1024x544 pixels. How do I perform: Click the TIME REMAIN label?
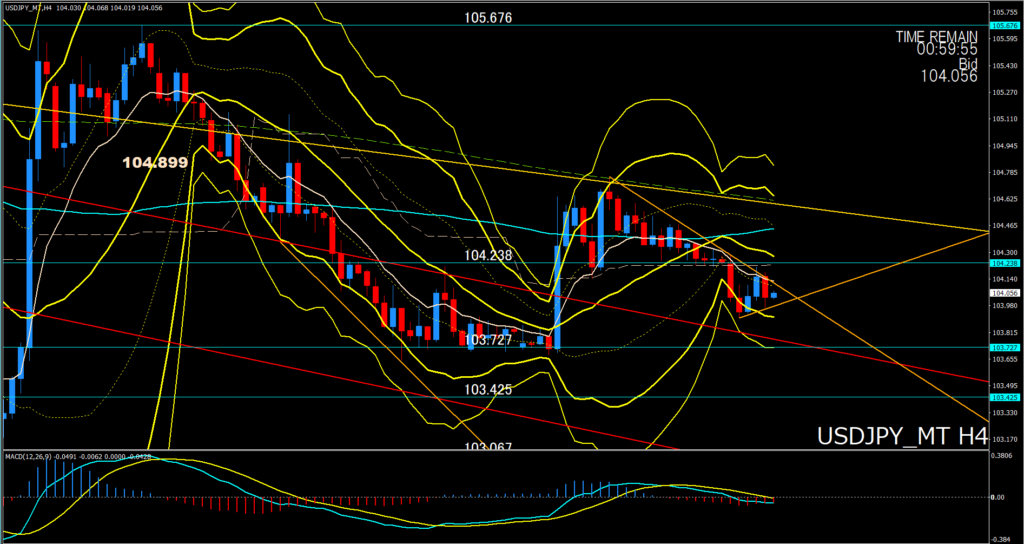click(936, 37)
